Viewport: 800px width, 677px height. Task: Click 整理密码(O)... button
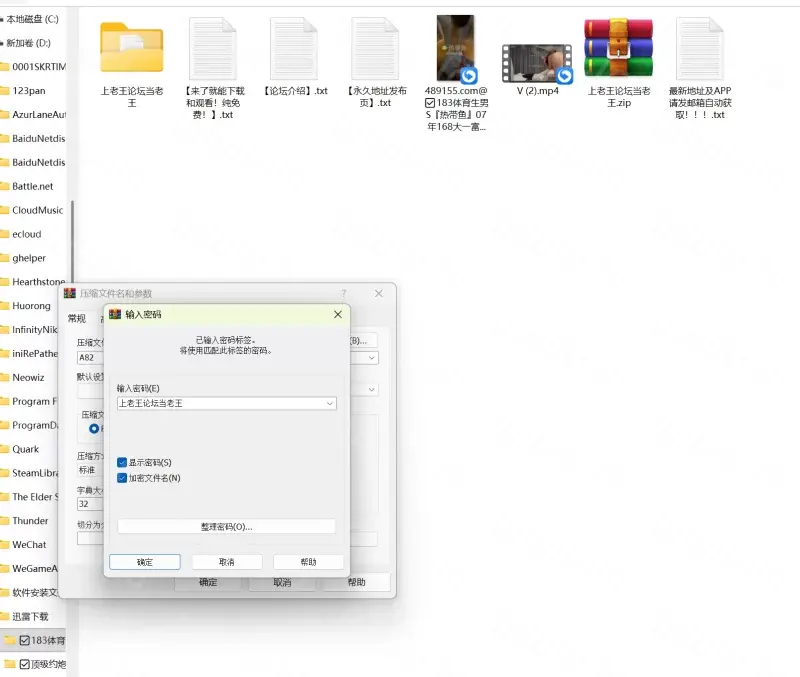point(226,526)
